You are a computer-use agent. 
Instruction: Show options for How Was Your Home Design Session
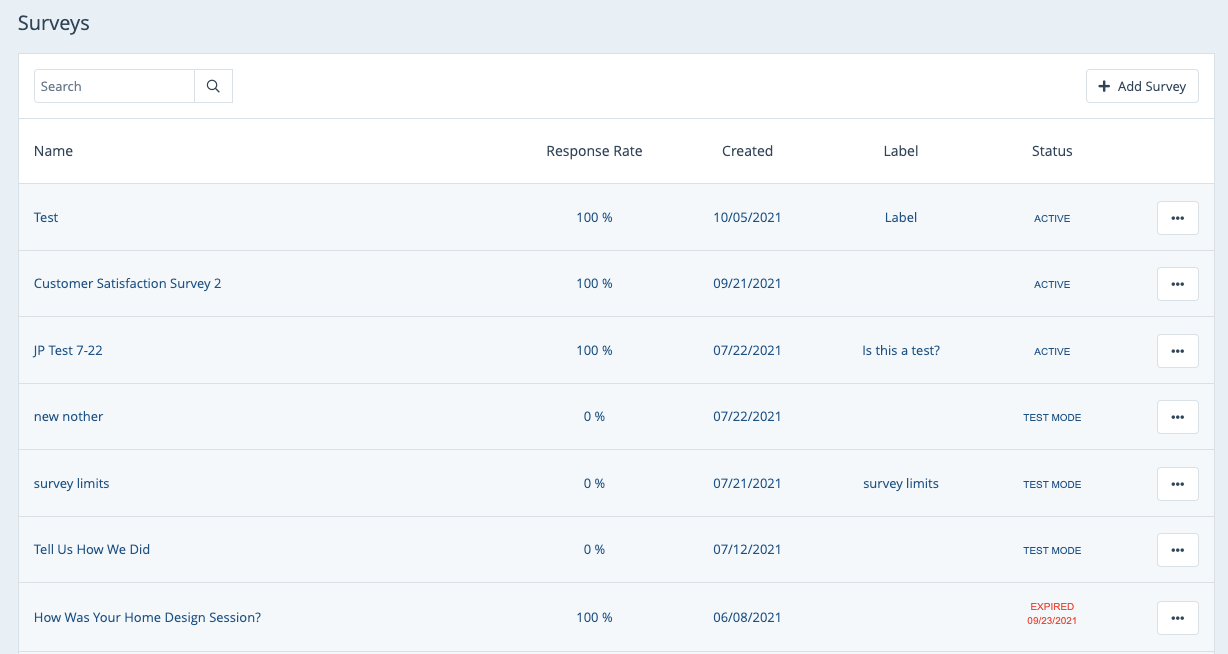(1177, 618)
